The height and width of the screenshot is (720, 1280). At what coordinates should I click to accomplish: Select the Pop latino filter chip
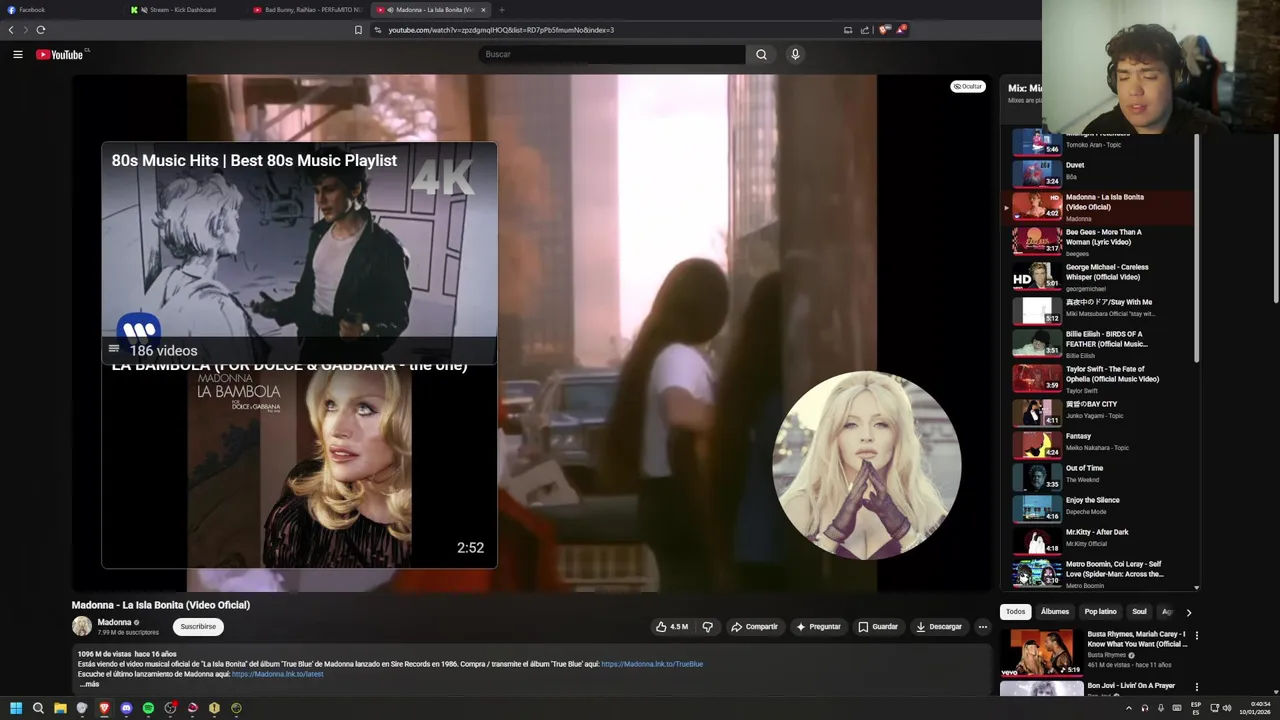[x=1100, y=612]
